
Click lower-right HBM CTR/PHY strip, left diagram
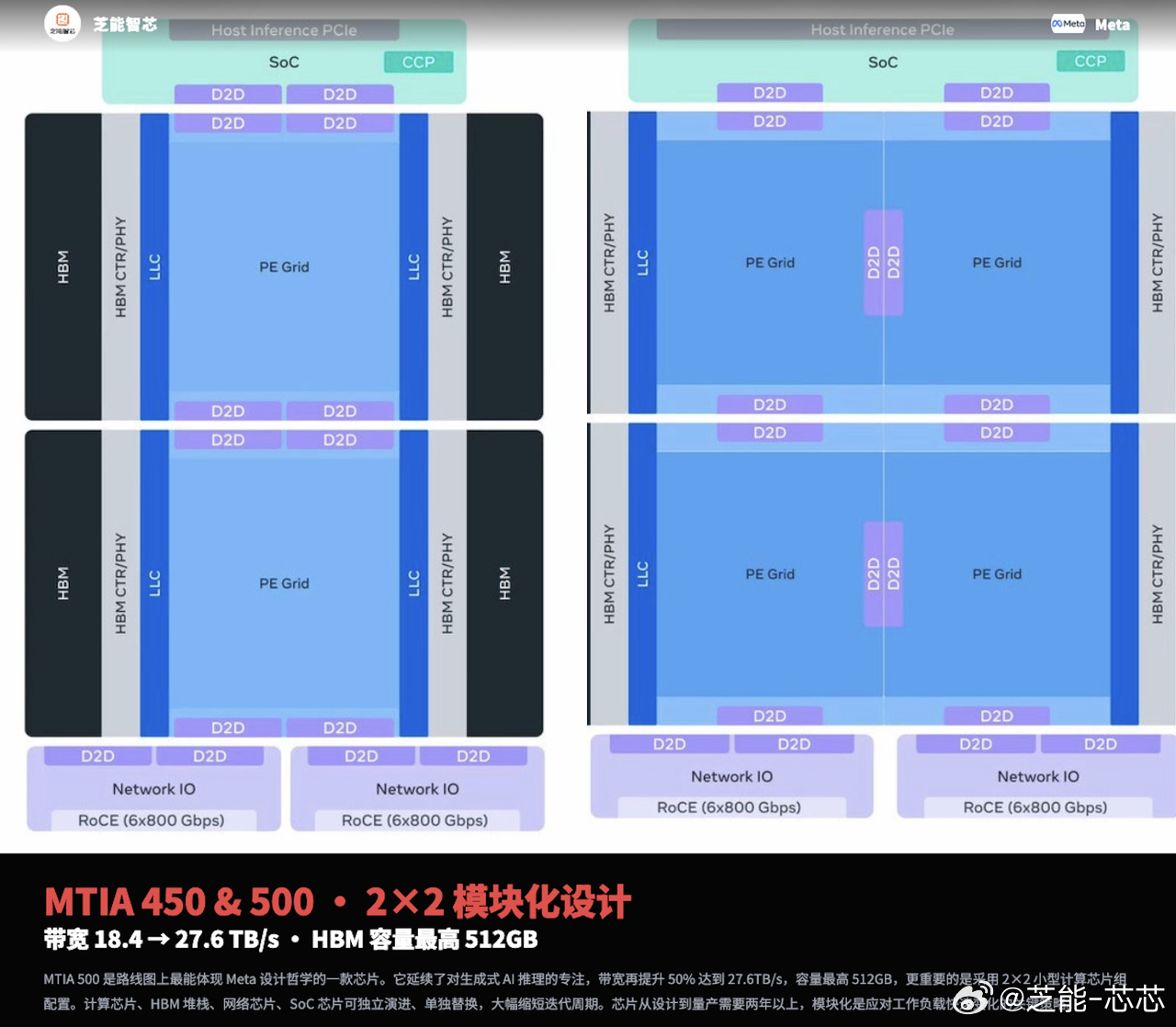pyautogui.click(x=447, y=583)
